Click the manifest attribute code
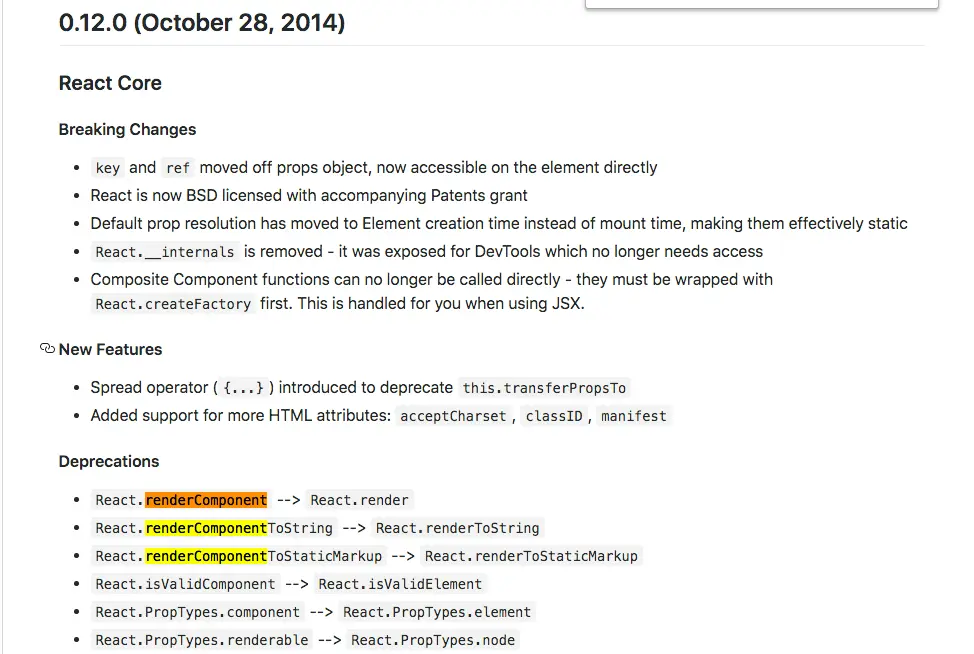Screen dimensions: 974x654 coord(634,416)
